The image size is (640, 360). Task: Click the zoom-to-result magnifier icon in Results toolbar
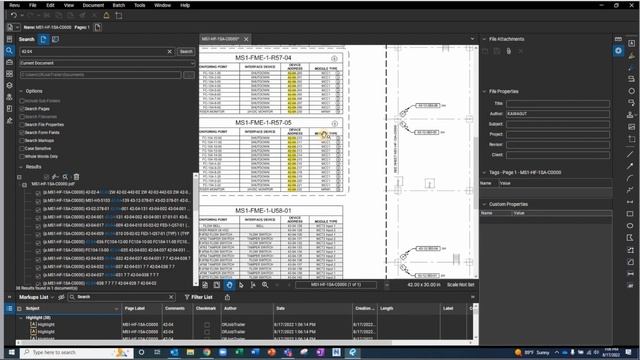pyautogui.click(x=65, y=177)
